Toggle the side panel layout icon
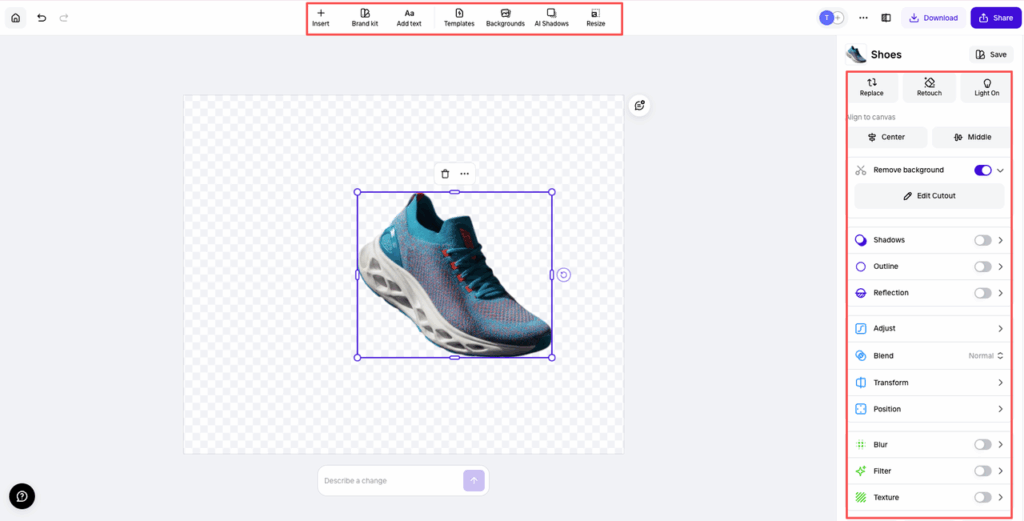The image size is (1024, 521). 886,18
